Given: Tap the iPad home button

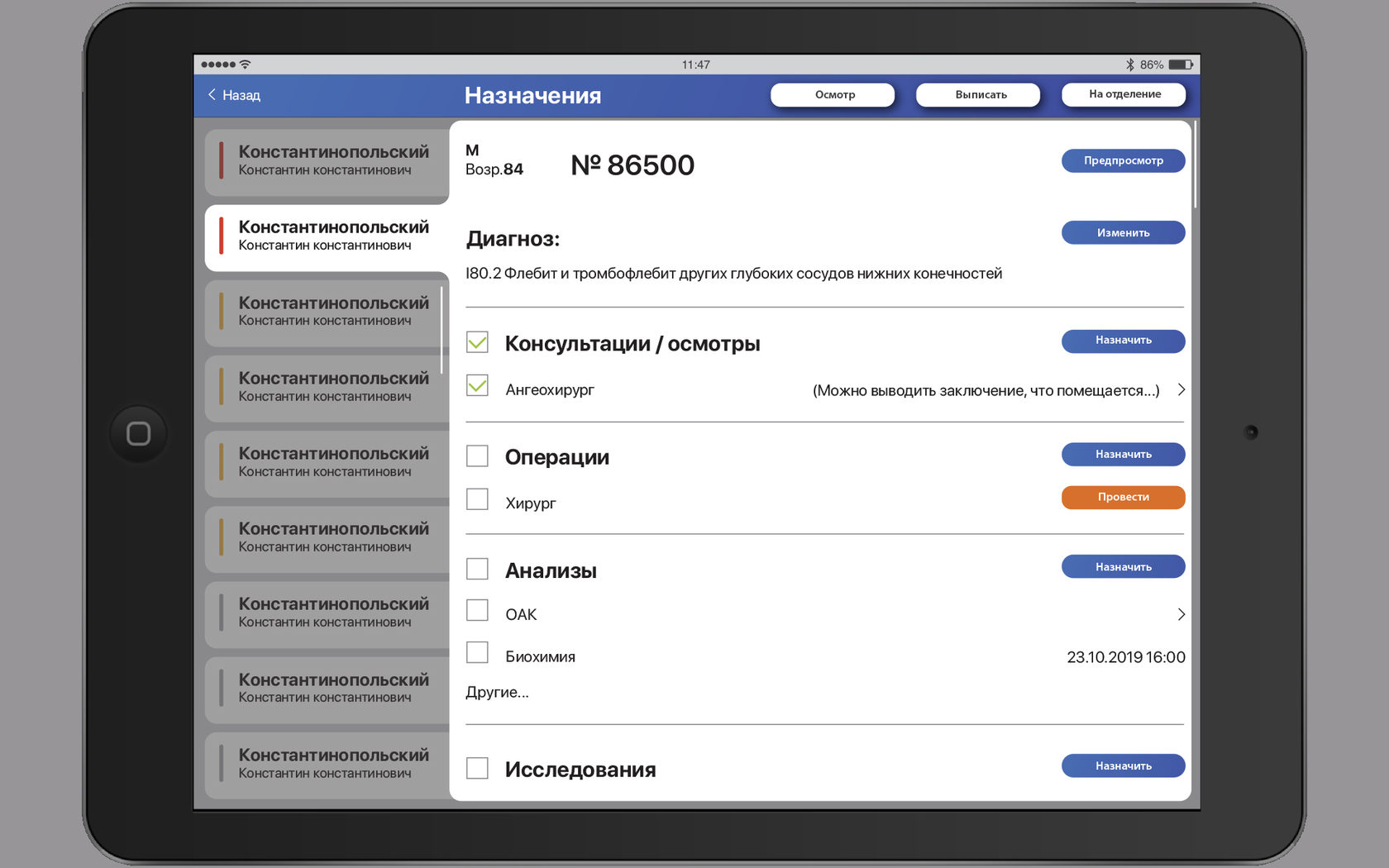Looking at the screenshot, I should tap(138, 433).
